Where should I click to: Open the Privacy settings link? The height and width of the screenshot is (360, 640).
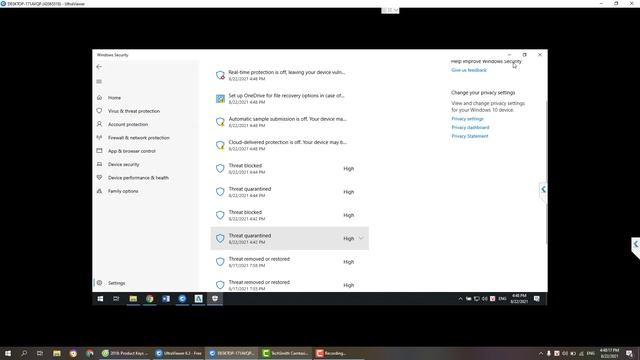pos(467,119)
